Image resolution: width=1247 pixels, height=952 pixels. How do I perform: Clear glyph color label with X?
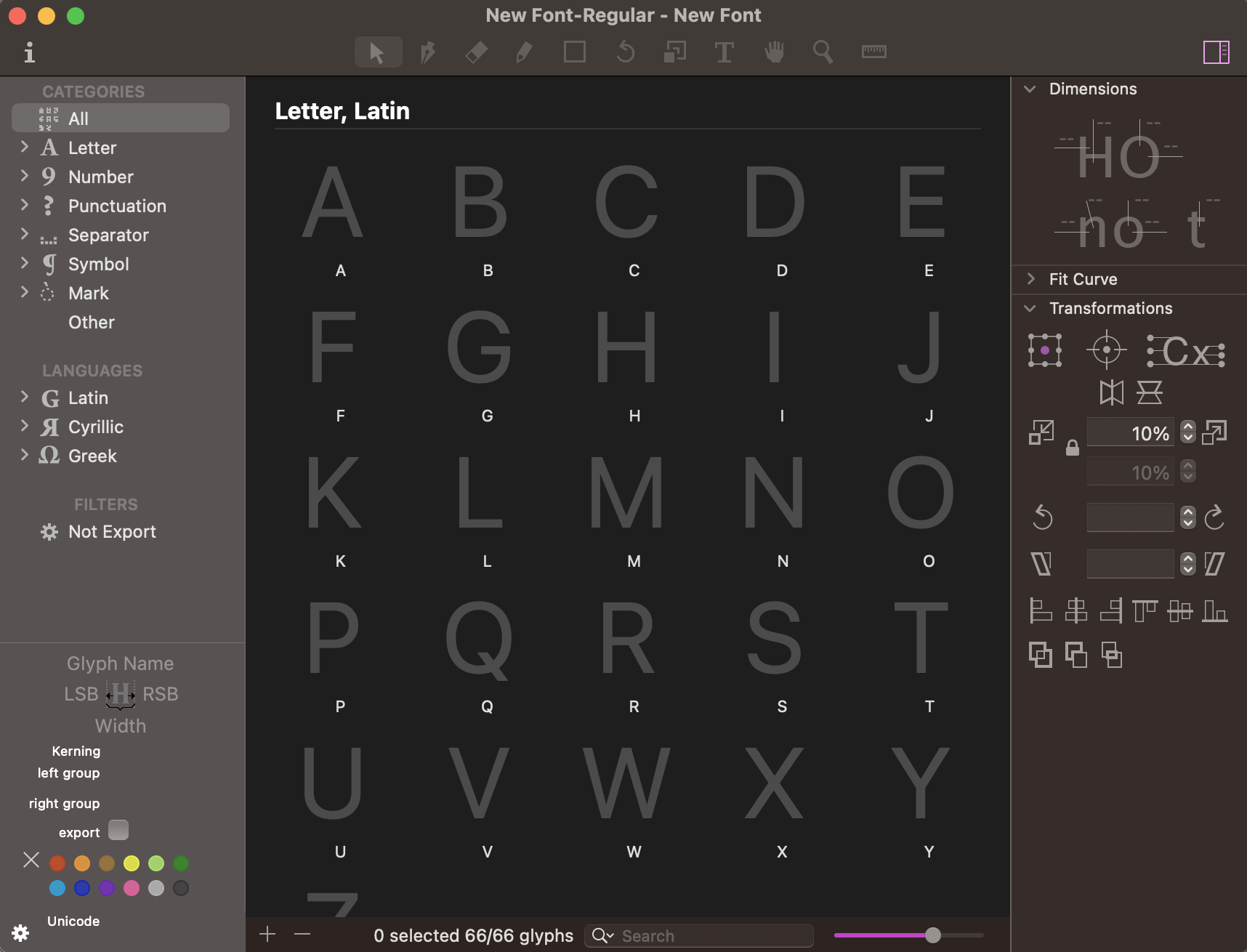click(31, 860)
